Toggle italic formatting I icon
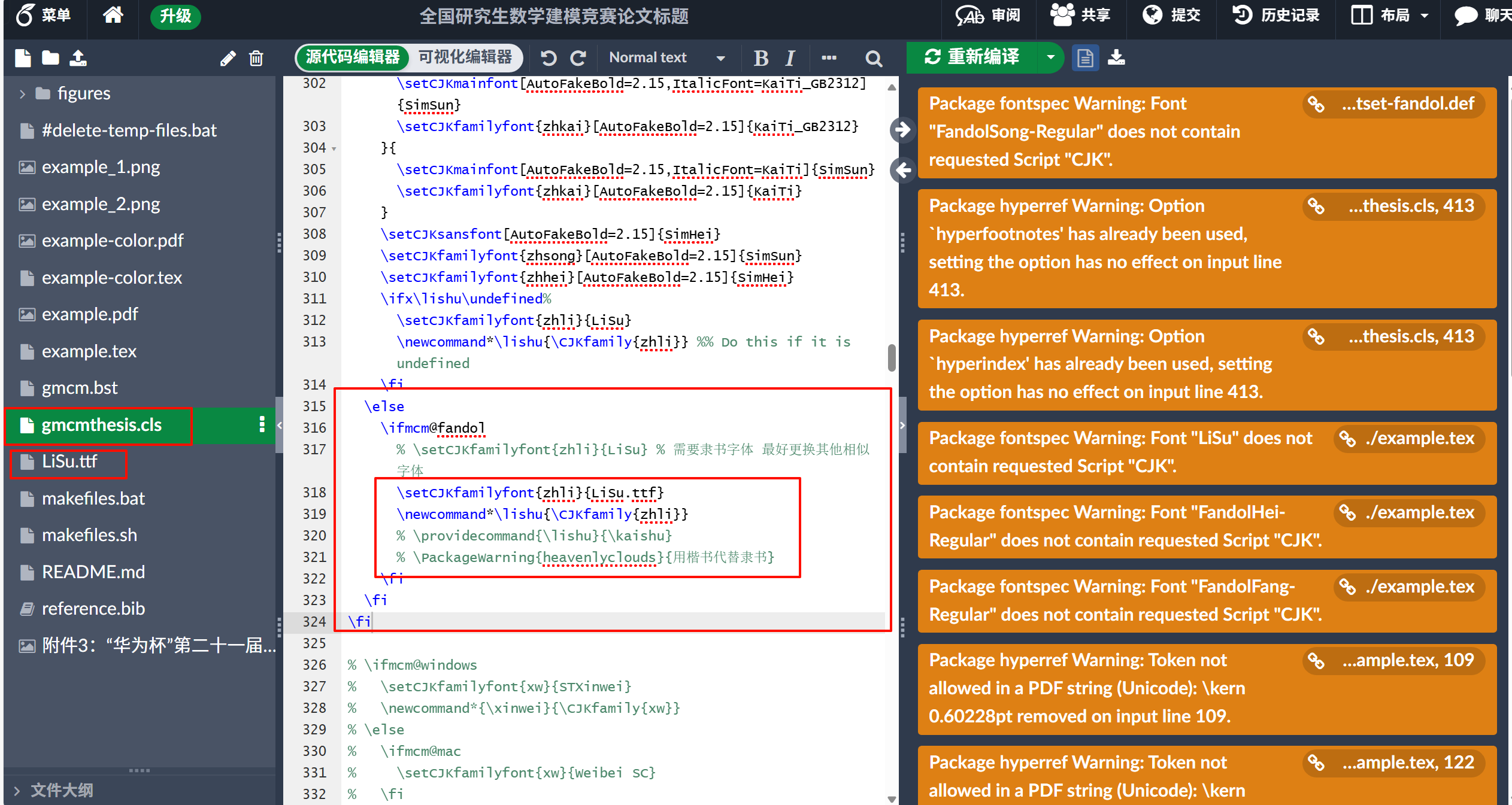The height and width of the screenshot is (805, 1512). (x=790, y=58)
